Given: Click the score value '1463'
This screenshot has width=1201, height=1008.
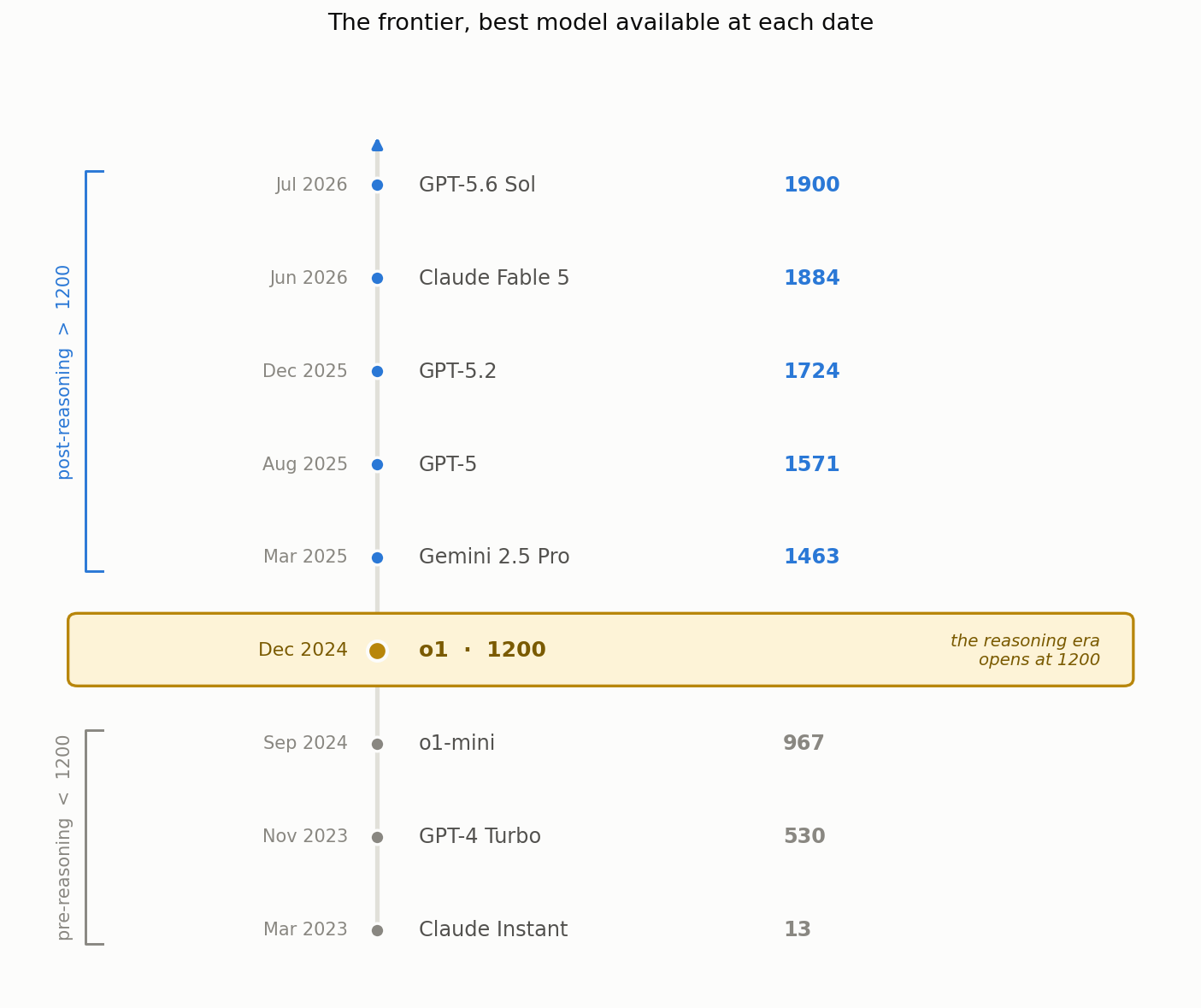Looking at the screenshot, I should click(812, 557).
